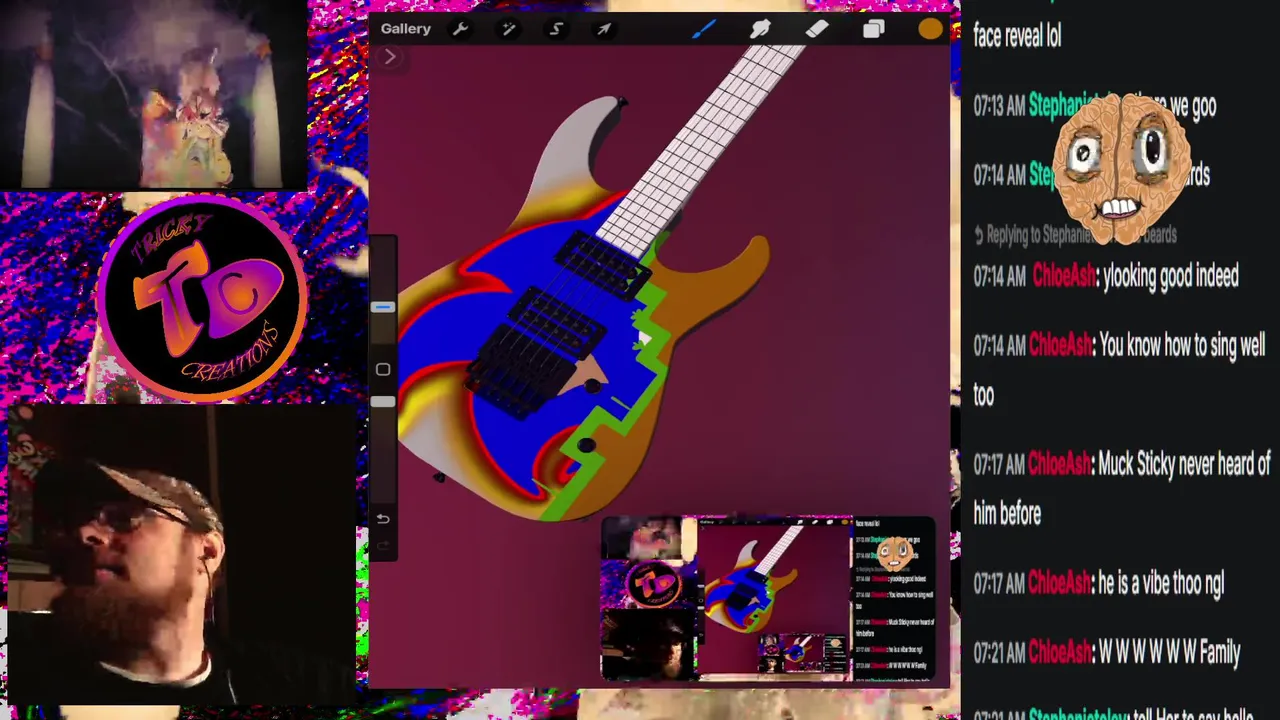Open the orange active color swatch

click(930, 29)
